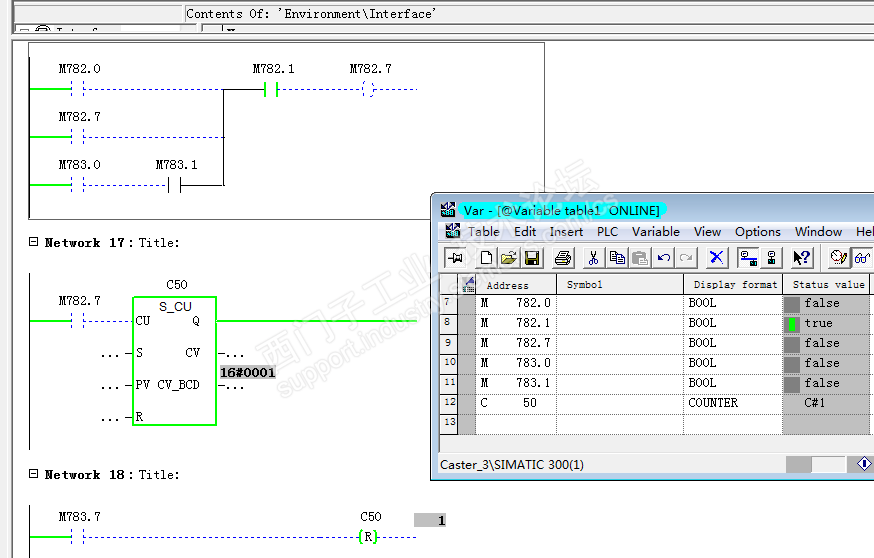
Task: Cut selection with scissors icon
Action: [x=593, y=258]
